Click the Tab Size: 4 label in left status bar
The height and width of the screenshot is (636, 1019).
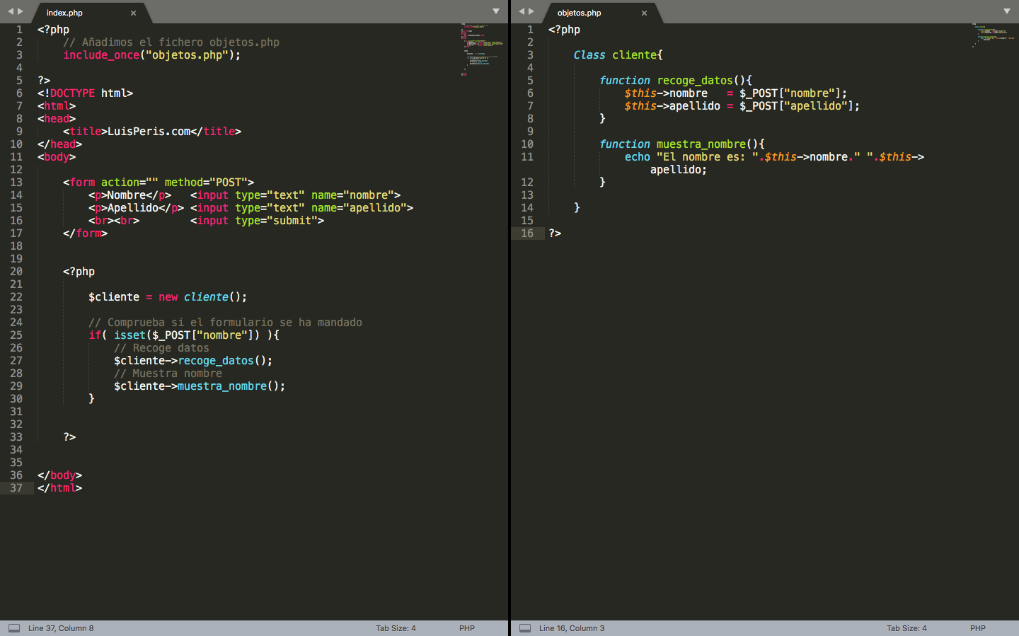click(x=398, y=627)
